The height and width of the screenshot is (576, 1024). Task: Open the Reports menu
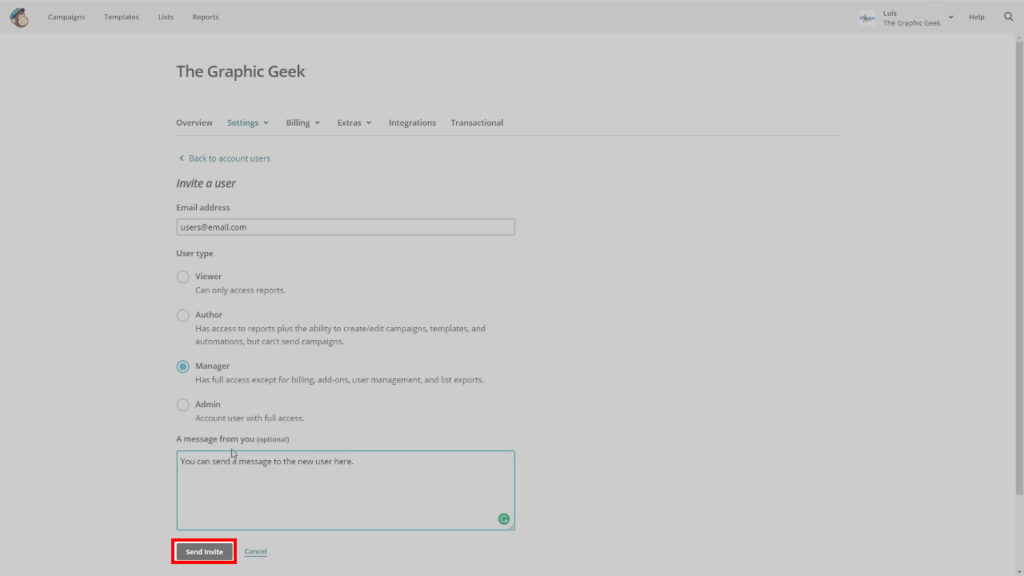click(206, 17)
